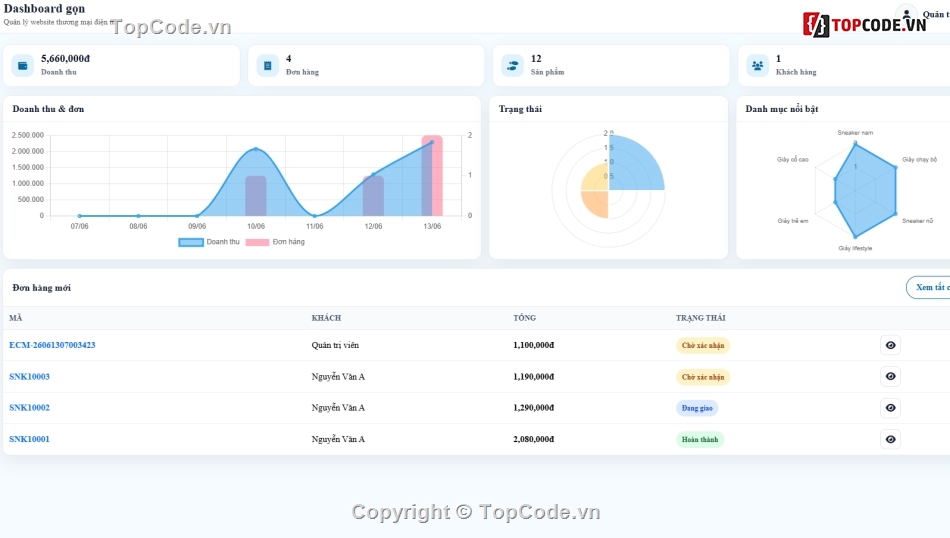Click the wallet icon beside Doanh thu
The width and height of the screenshot is (950, 538).
[x=22, y=65]
